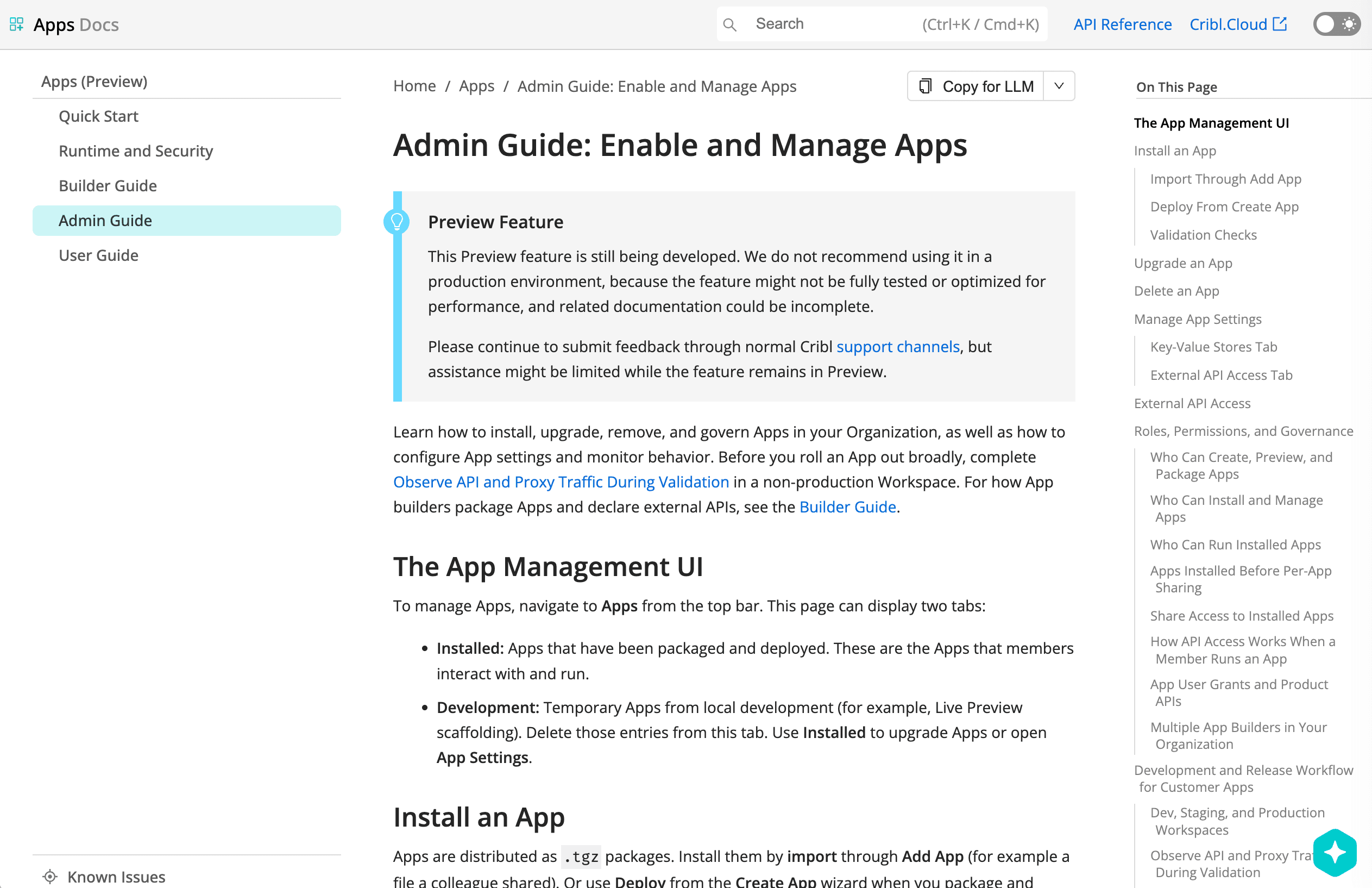Click the Home breadcrumb
This screenshot has height=888, width=1372.
coord(414,86)
